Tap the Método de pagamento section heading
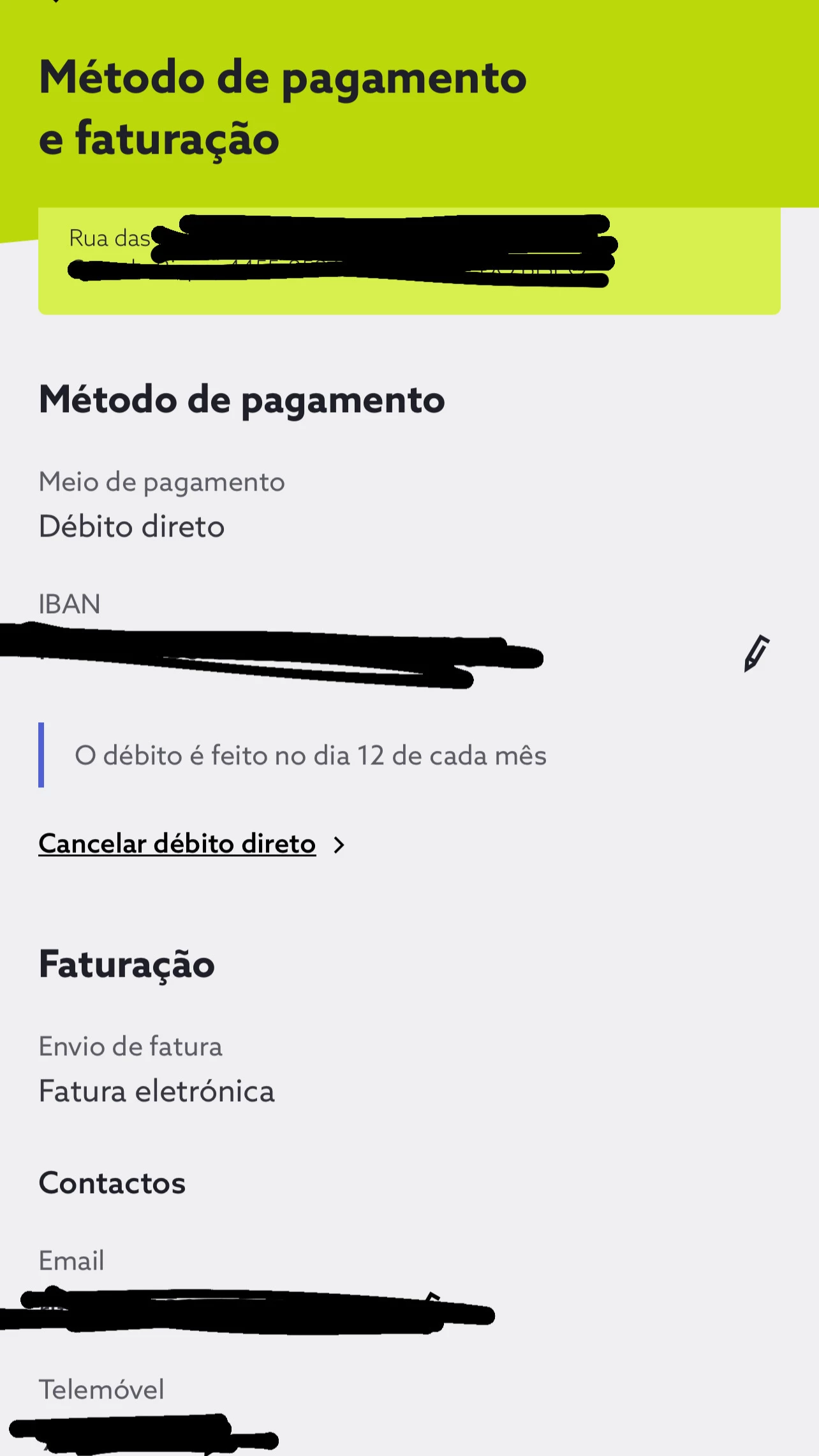 tap(242, 400)
